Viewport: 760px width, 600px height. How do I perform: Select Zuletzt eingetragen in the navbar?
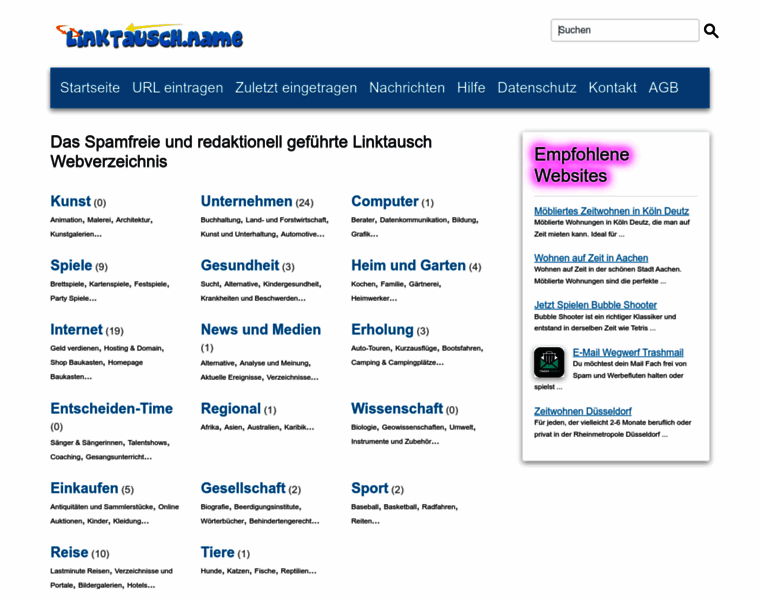pyautogui.click(x=296, y=88)
